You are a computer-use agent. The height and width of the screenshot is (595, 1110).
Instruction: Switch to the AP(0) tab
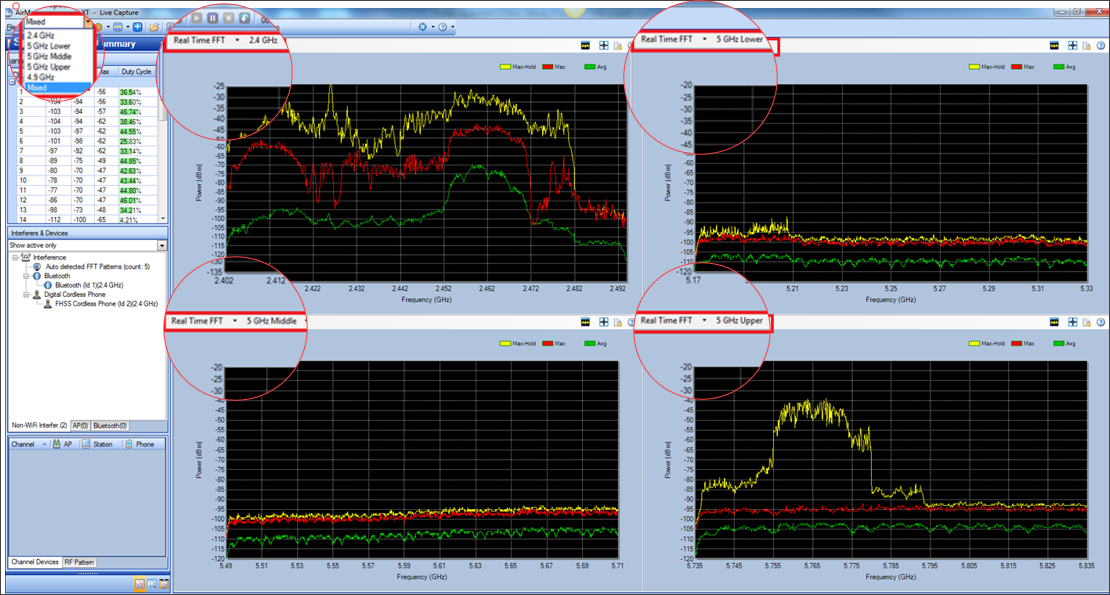[83, 425]
